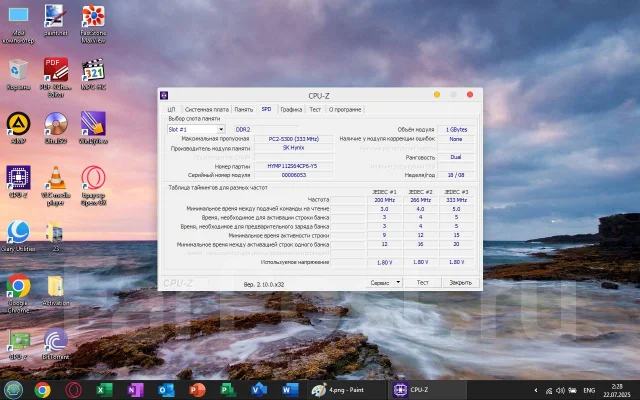Click the CPU-Z taskbar button

[x=427, y=390]
